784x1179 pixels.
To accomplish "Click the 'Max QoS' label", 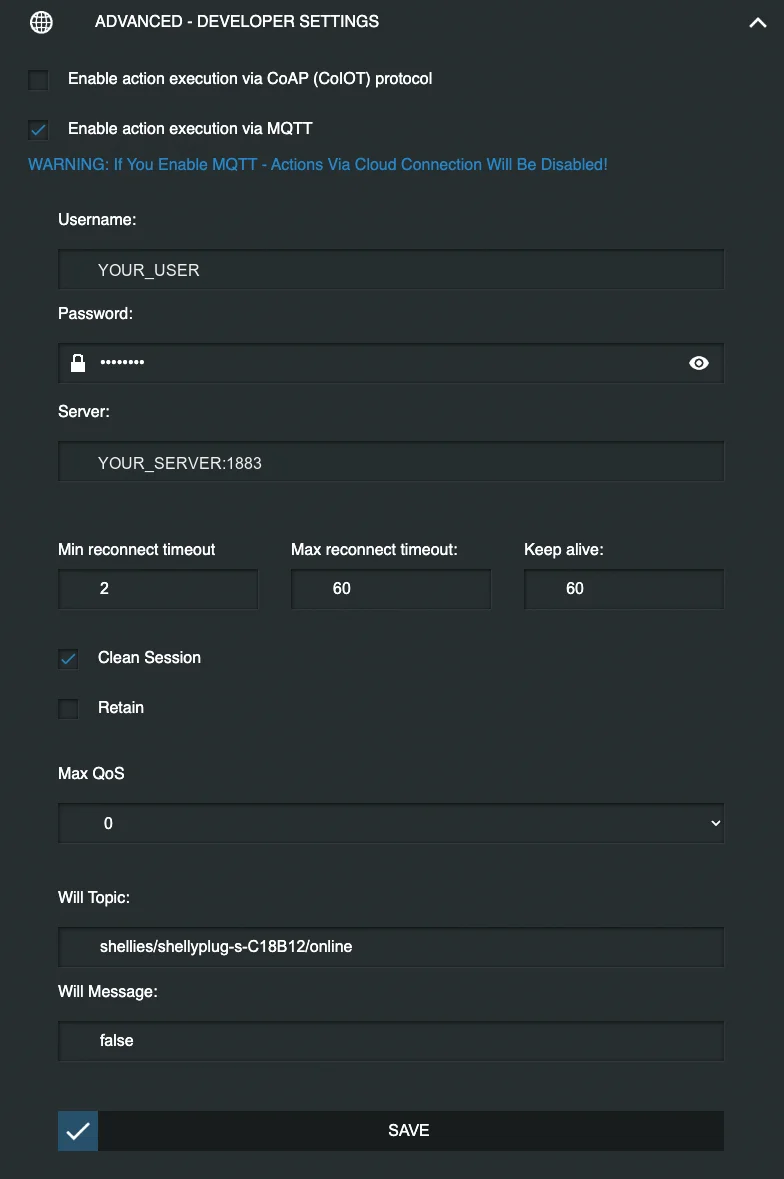I will coord(91,773).
